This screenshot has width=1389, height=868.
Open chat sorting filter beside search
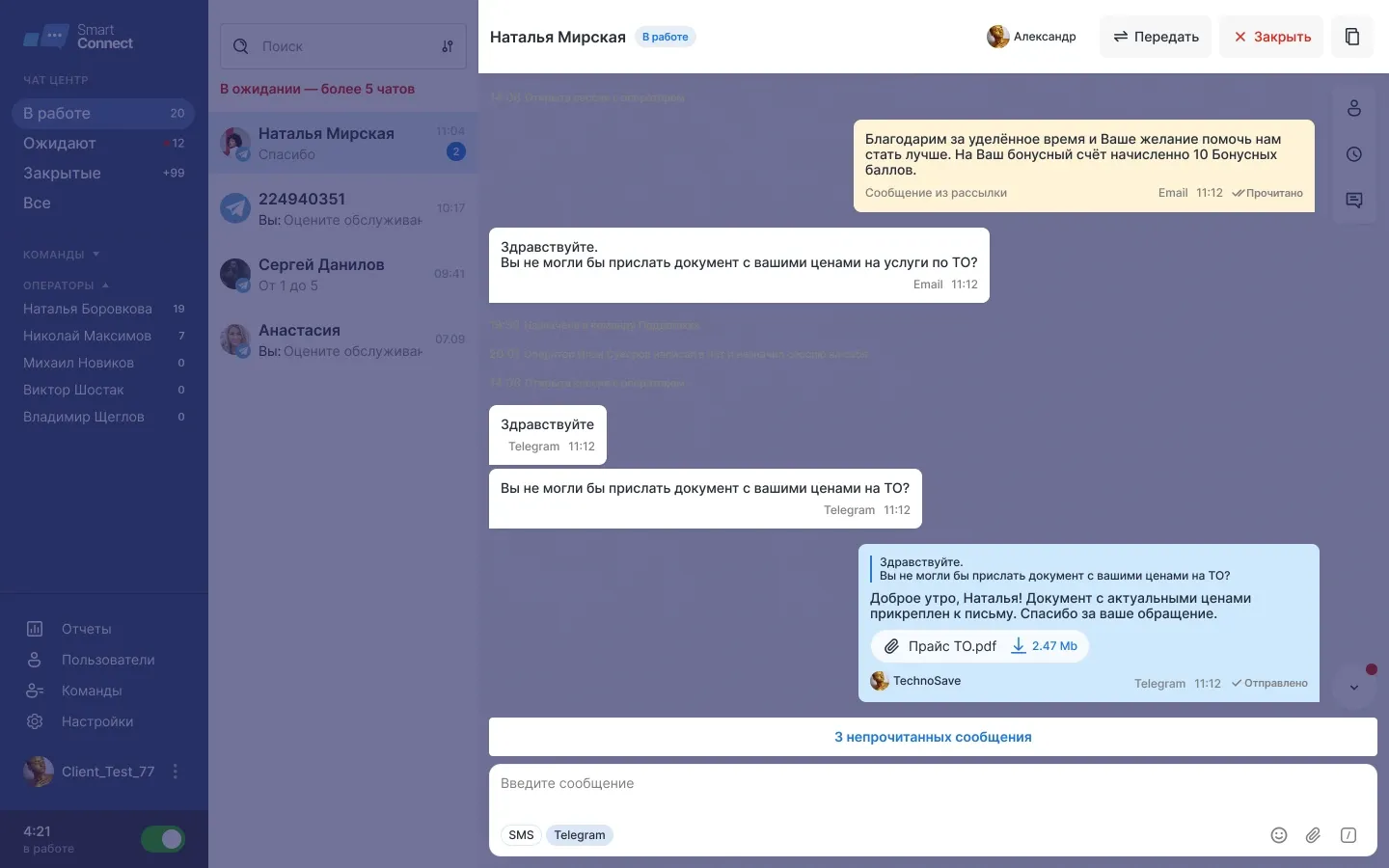(447, 45)
